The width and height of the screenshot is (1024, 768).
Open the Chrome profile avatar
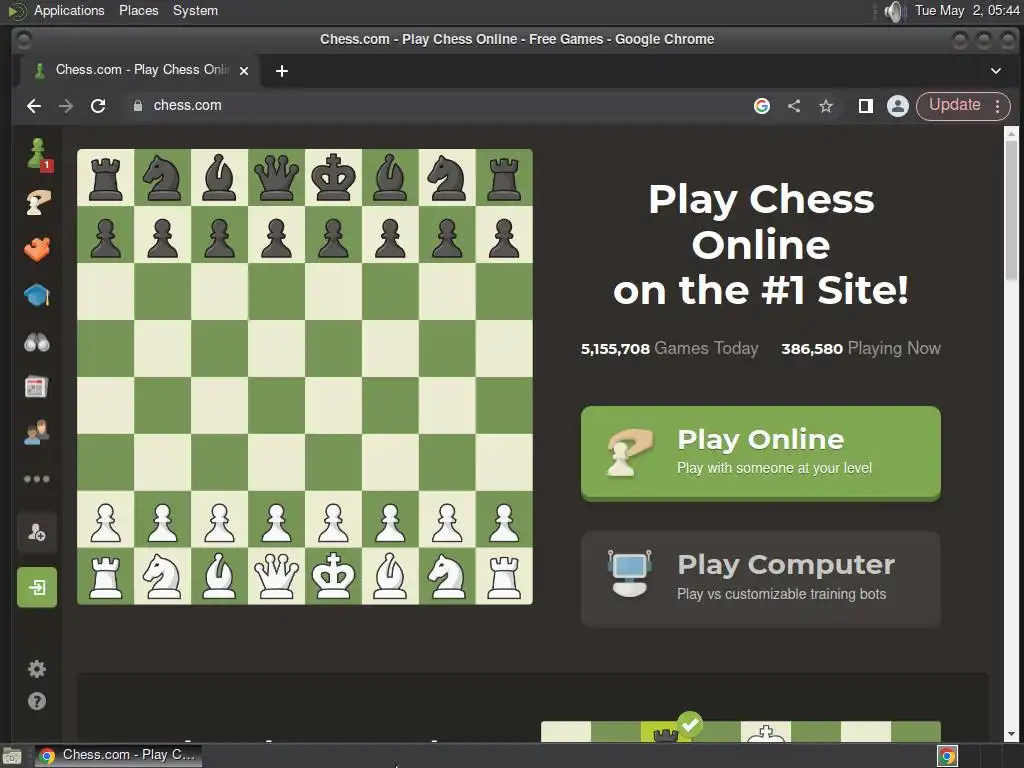point(898,106)
